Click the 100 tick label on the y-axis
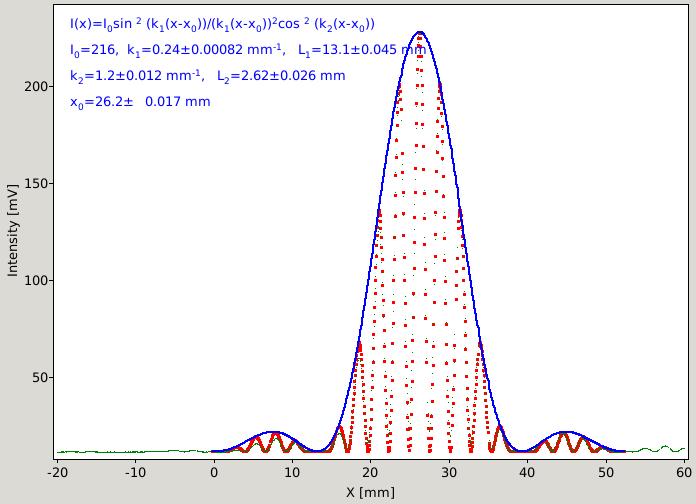This screenshot has width=696, height=504. click(36, 281)
